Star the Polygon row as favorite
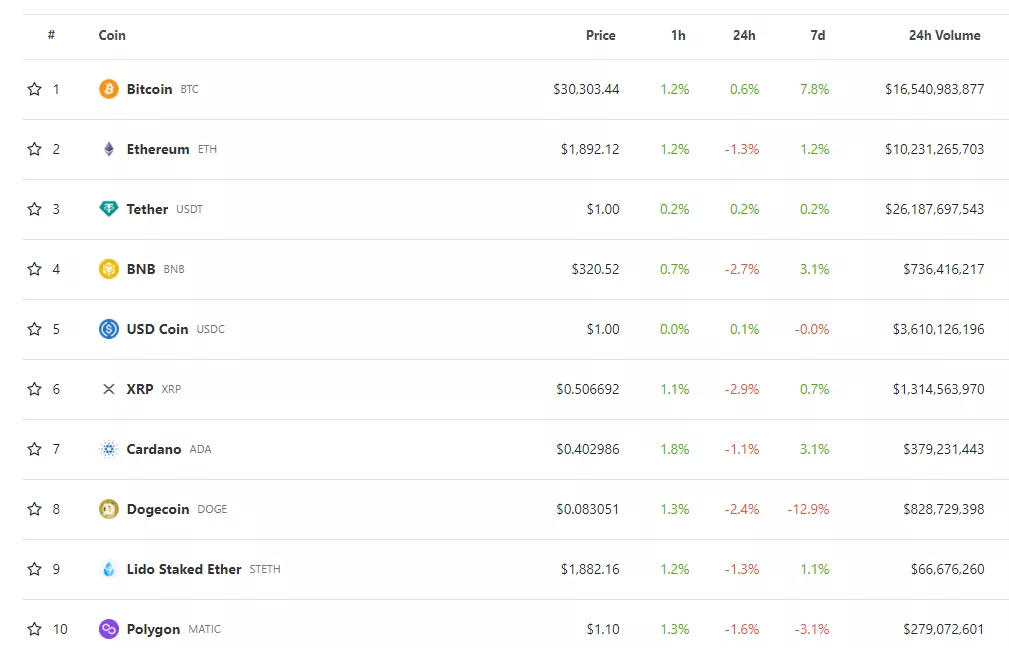 click(x=34, y=629)
